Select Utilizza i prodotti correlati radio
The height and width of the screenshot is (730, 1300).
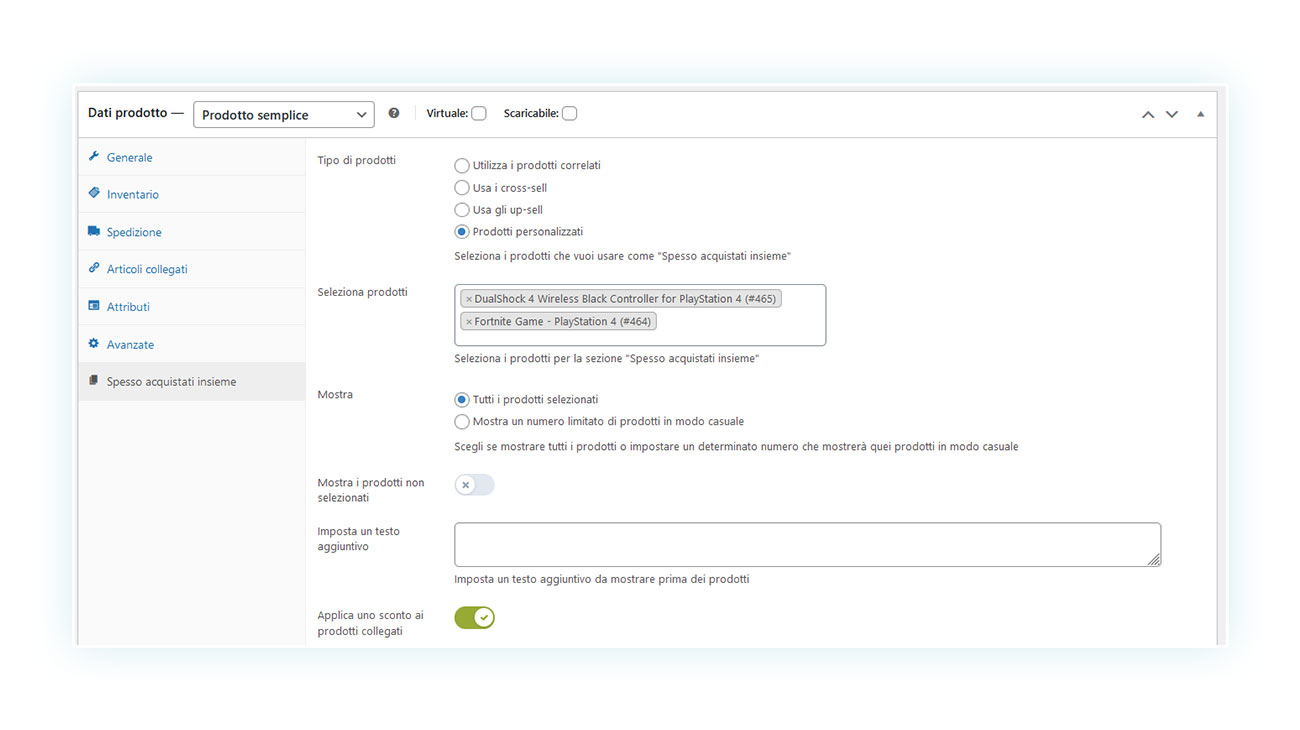462,166
